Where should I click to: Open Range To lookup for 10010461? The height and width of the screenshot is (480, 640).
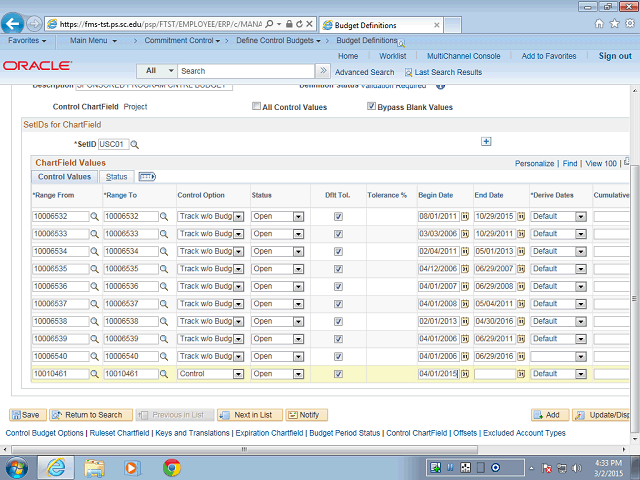[167, 374]
